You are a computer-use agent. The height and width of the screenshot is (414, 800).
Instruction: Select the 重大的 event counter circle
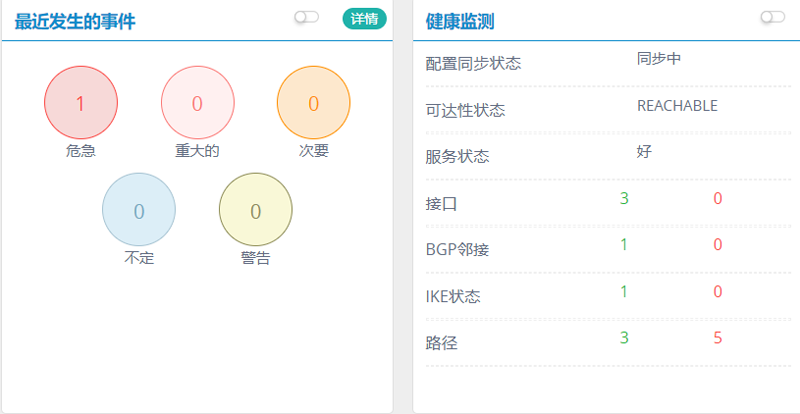coord(198,103)
